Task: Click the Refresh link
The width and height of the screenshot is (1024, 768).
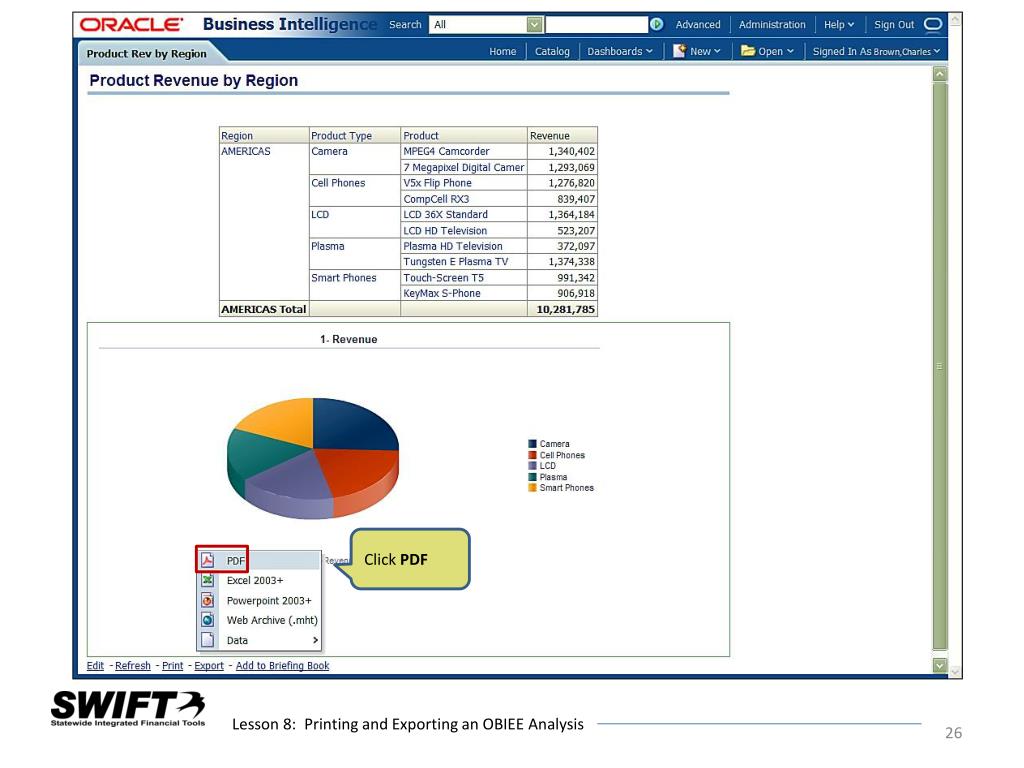Action: click(x=133, y=665)
